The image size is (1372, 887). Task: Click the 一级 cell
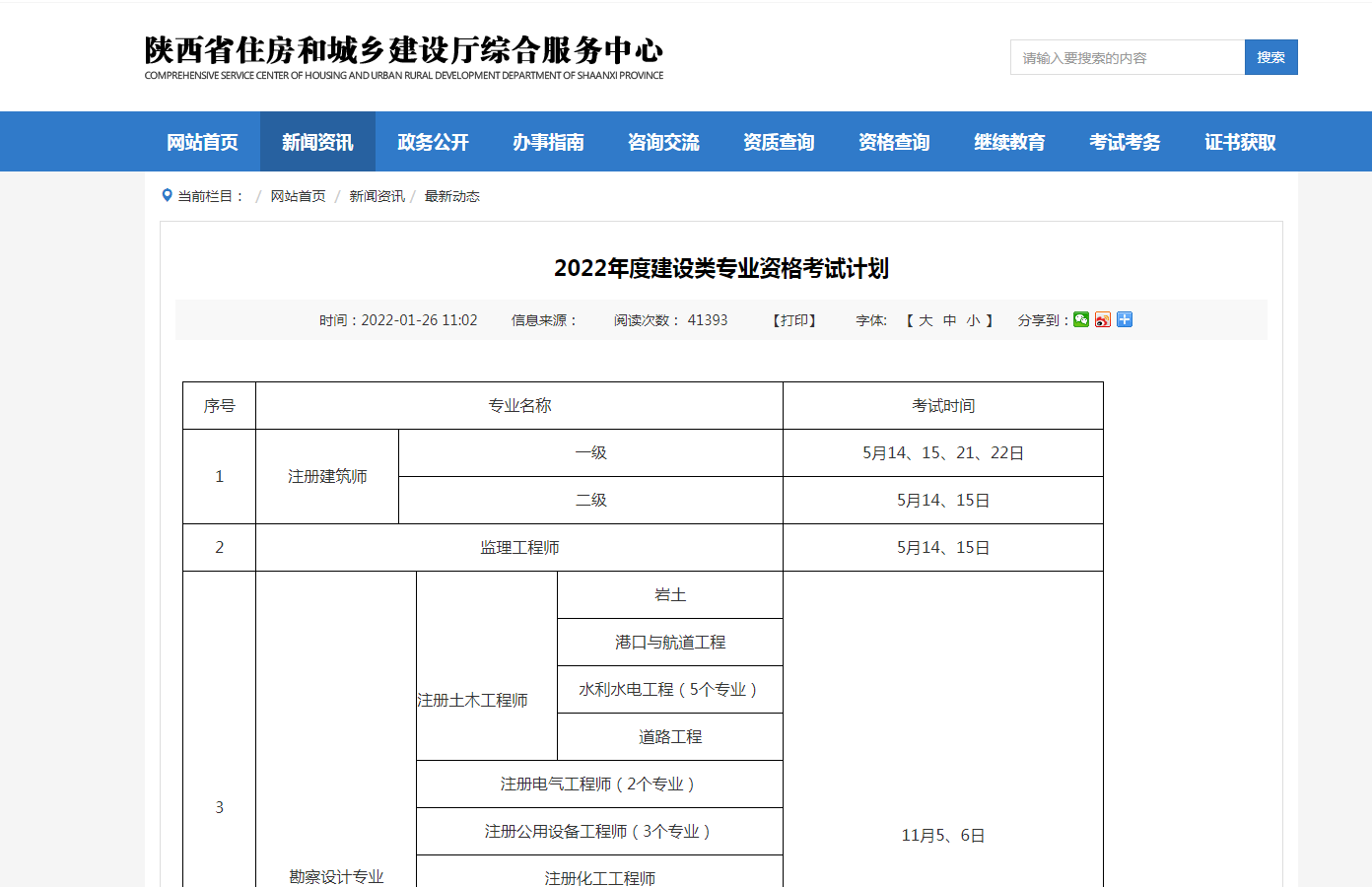[590, 453]
